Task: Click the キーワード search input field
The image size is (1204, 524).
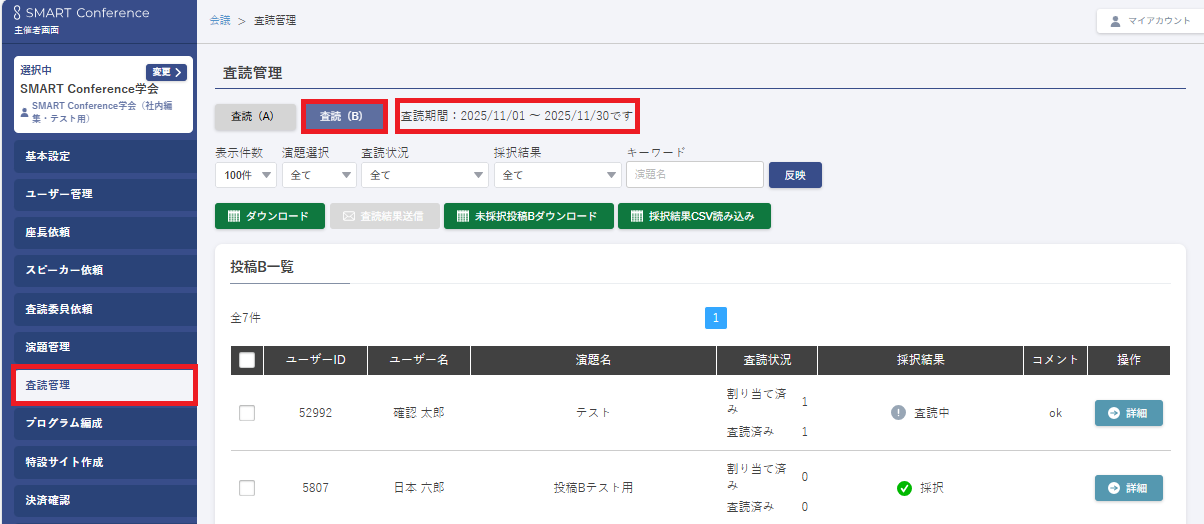Action: point(694,175)
